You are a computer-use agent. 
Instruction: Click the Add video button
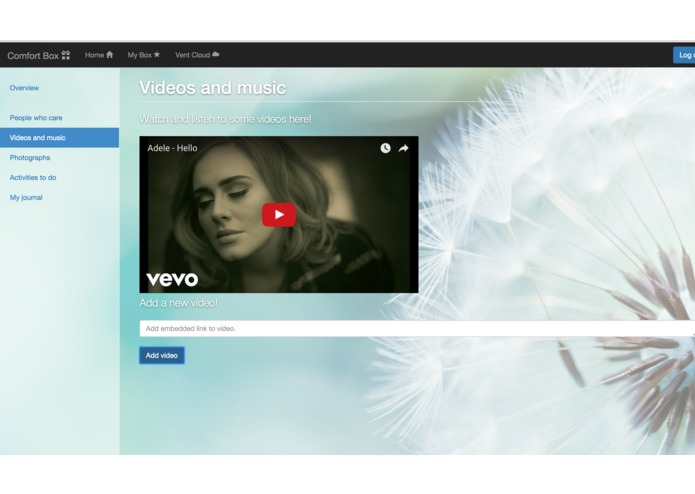(162, 355)
